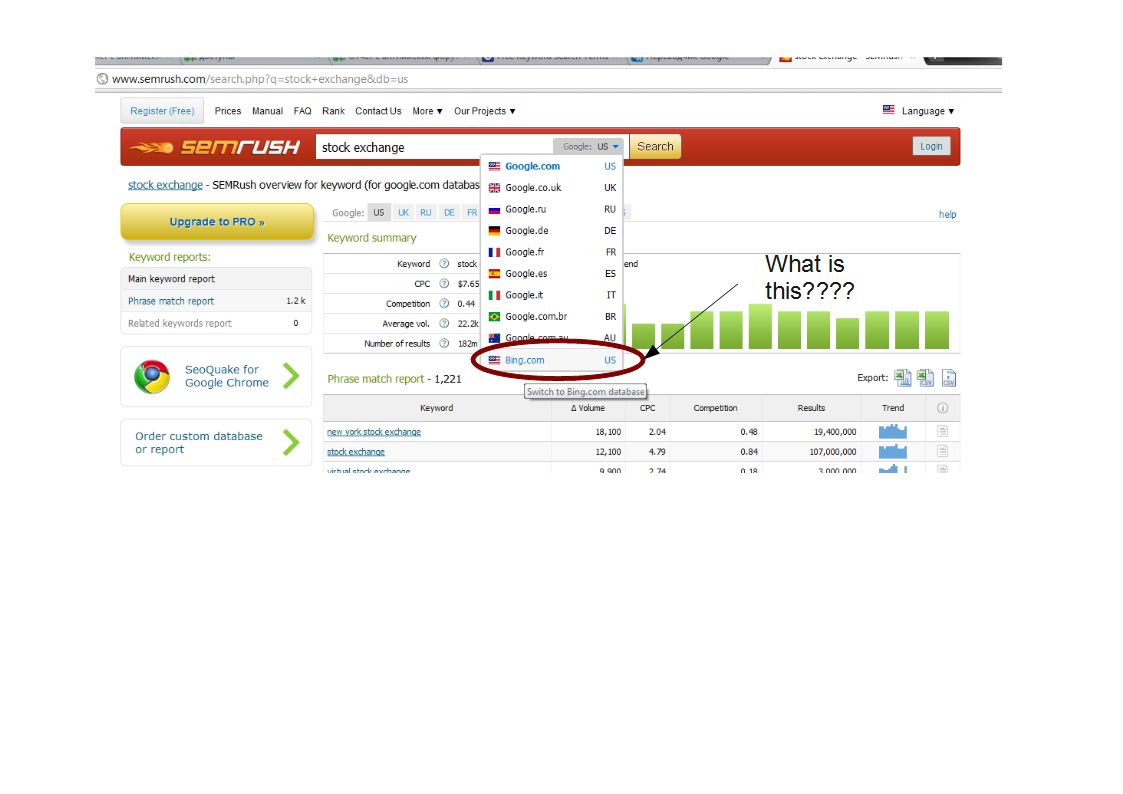Click the info icon in the table header
This screenshot has height=794, width=1123.
(943, 408)
